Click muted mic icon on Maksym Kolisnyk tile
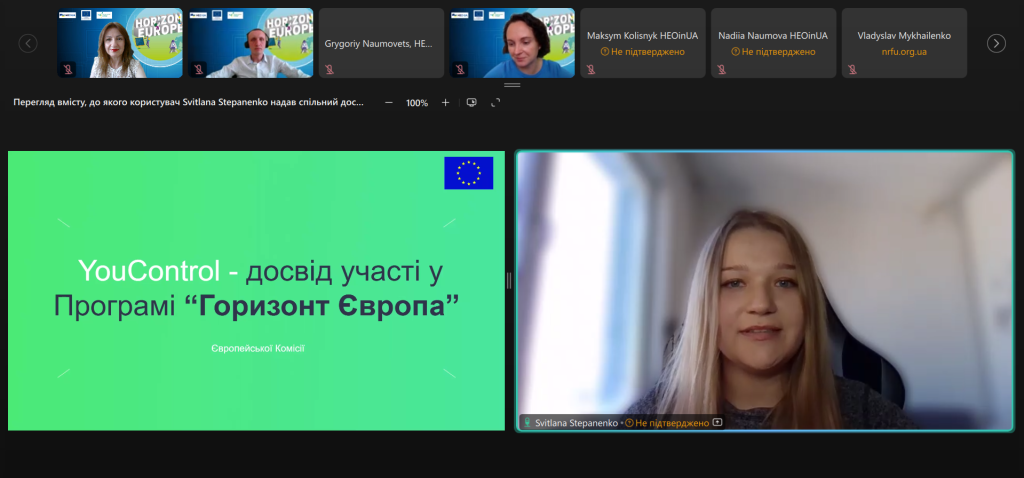The height and width of the screenshot is (478, 1024). [591, 69]
